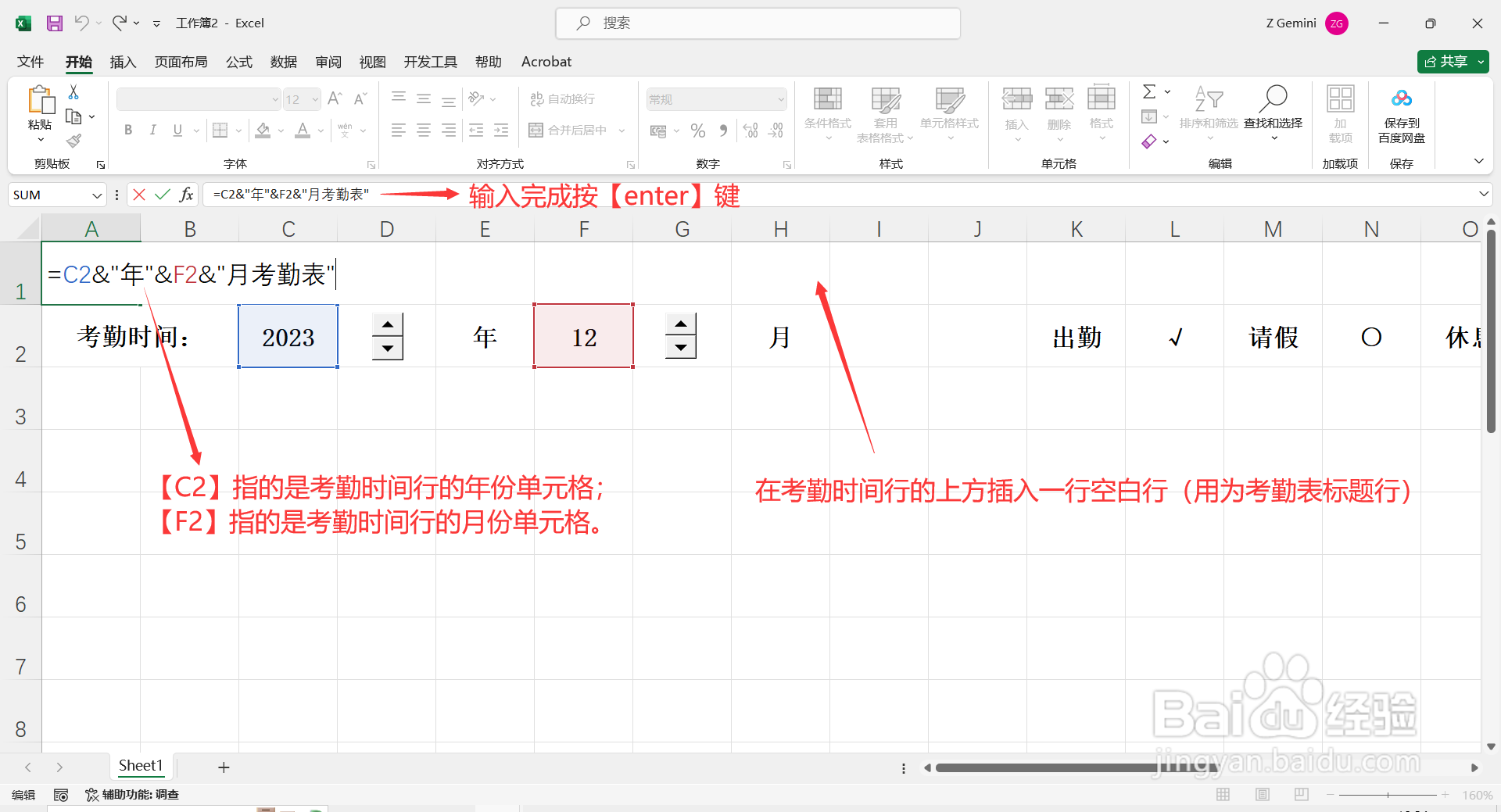1501x812 pixels.
Task: Select the Sheet1 tab
Action: tap(141, 767)
